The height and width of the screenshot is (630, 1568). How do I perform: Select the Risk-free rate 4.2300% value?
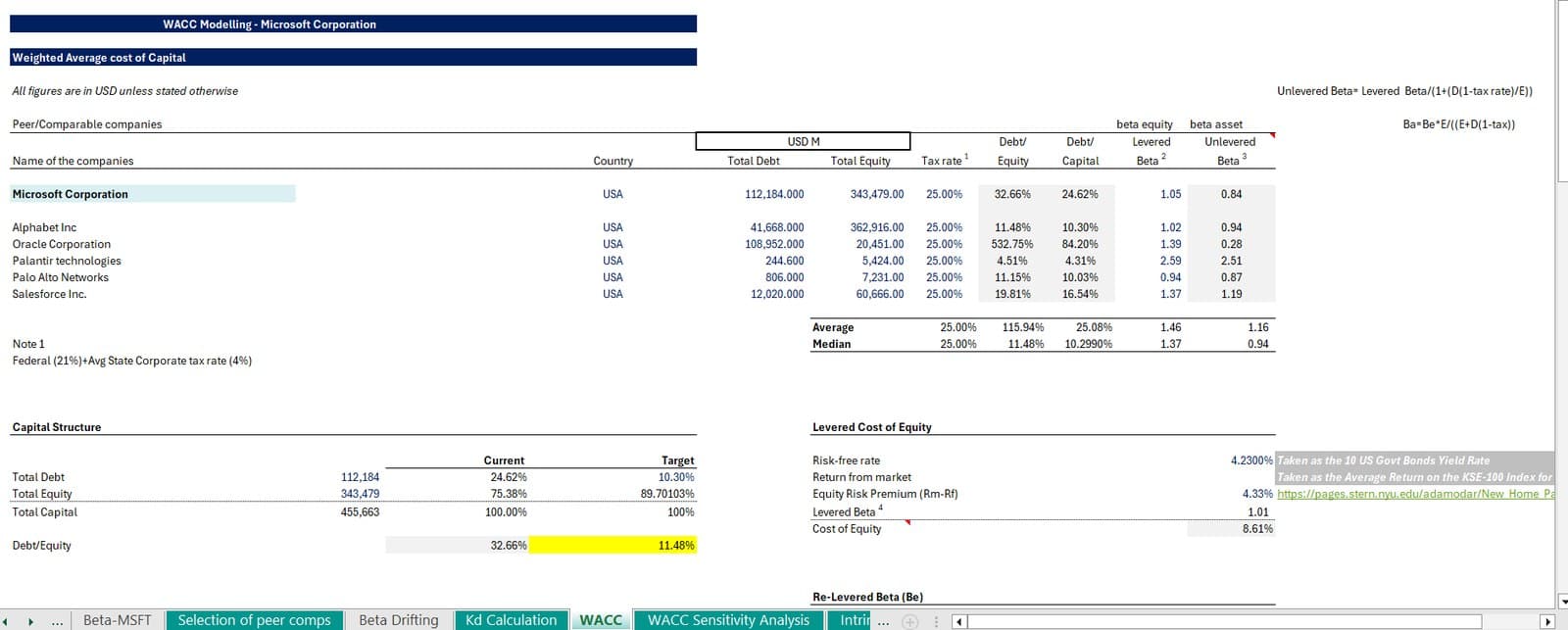(1251, 460)
